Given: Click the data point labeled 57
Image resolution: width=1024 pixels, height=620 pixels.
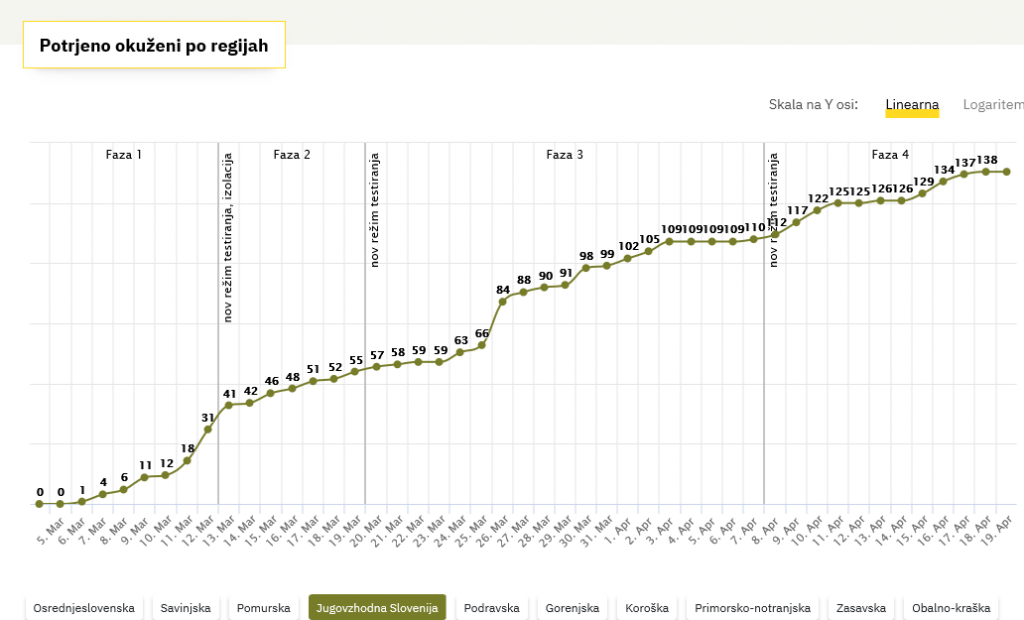Looking at the screenshot, I should (376, 367).
